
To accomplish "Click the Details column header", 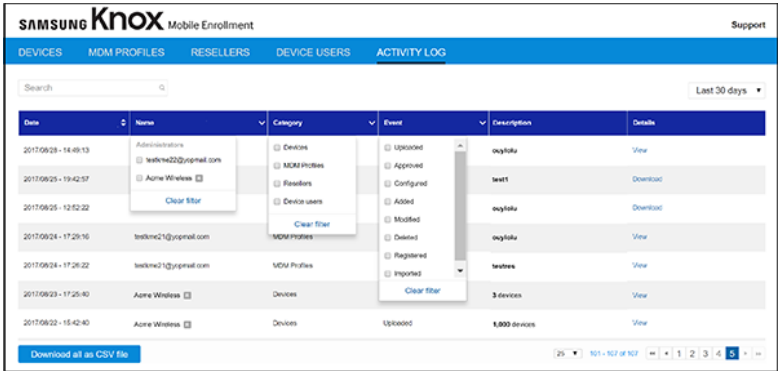I will click(696, 123).
